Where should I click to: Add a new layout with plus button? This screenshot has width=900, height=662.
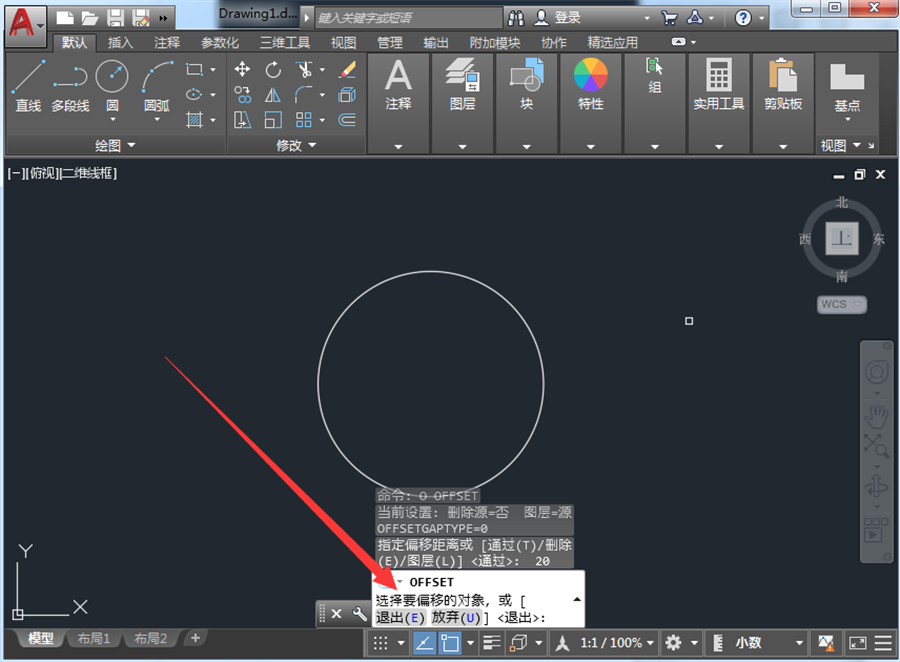tap(195, 638)
